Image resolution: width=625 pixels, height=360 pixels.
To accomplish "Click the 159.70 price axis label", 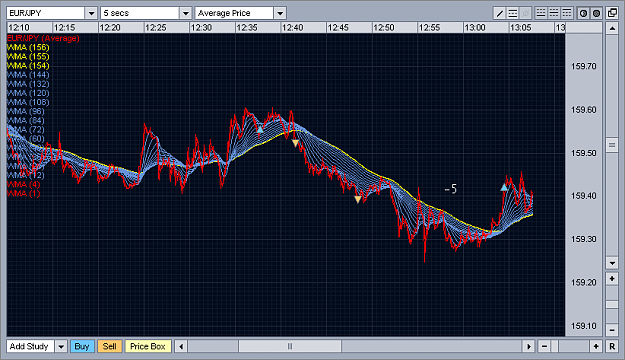I will pyautogui.click(x=584, y=66).
